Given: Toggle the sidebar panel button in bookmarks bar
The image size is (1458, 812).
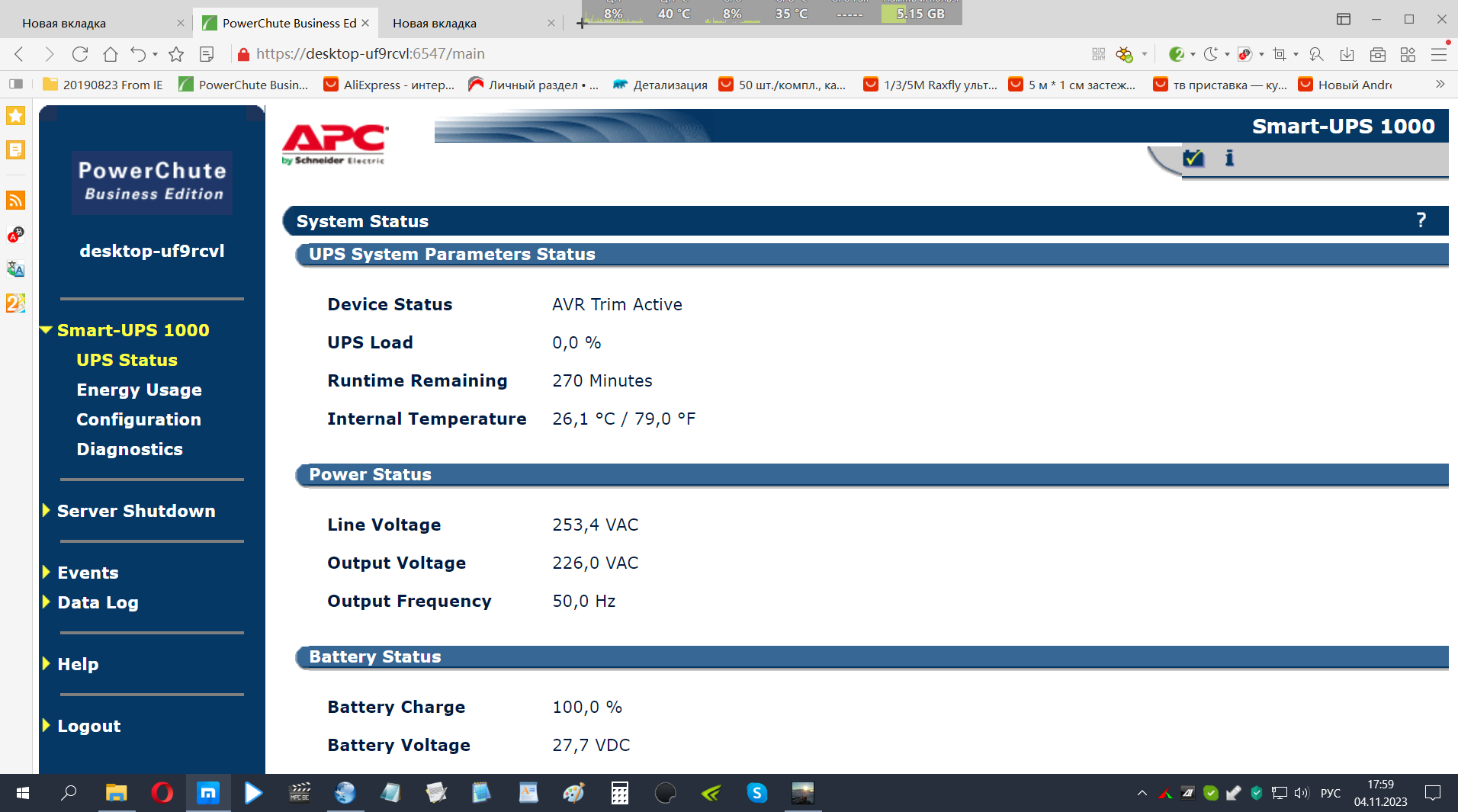Looking at the screenshot, I should (x=16, y=84).
